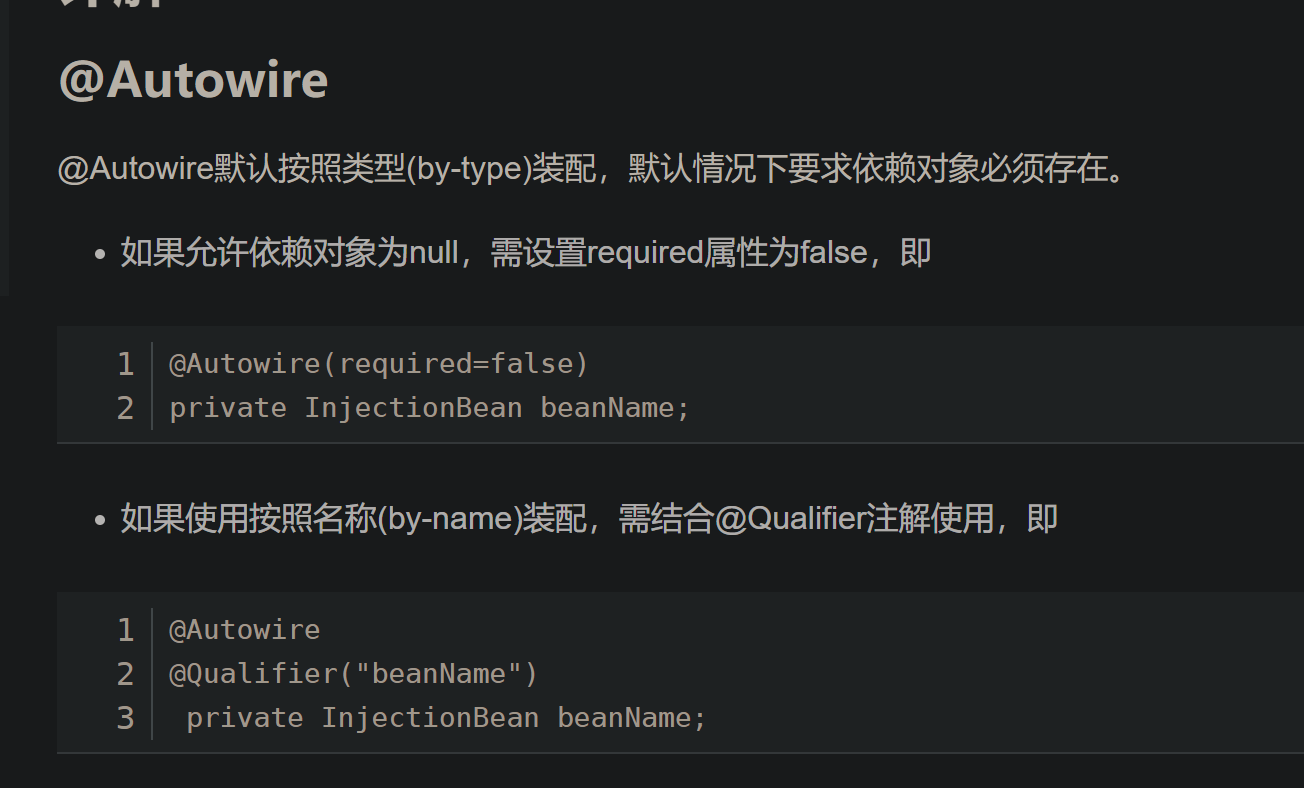
Task: Click the second bullet about by-name wiring
Action: 589,519
